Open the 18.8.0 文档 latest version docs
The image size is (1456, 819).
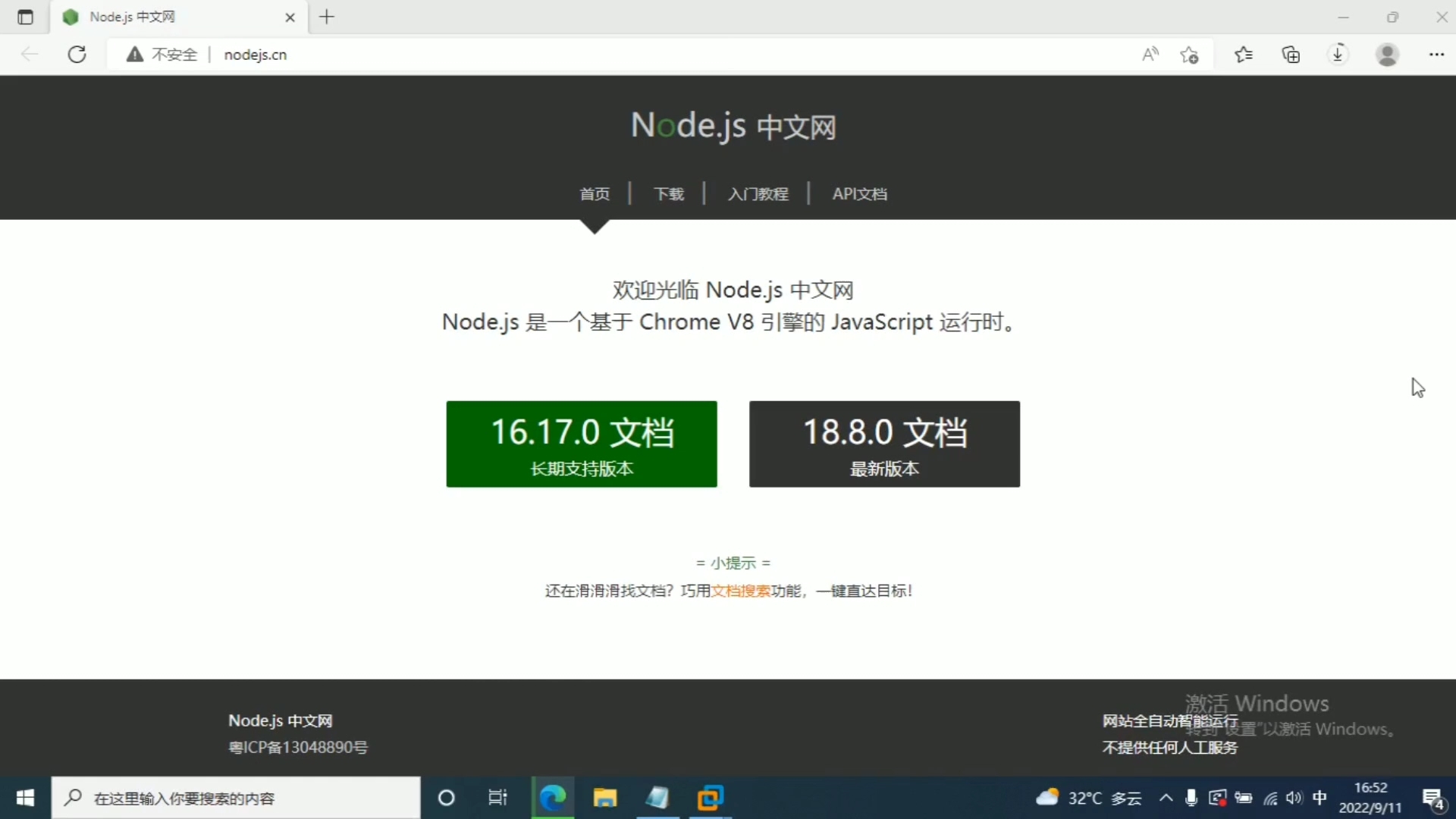pos(884,444)
